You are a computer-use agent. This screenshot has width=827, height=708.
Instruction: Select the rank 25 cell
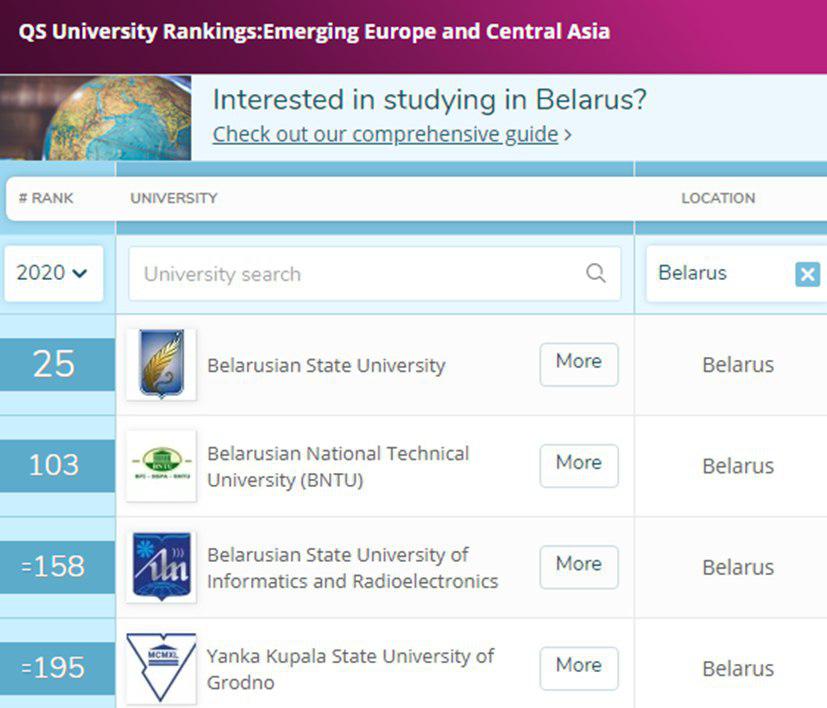click(x=57, y=364)
